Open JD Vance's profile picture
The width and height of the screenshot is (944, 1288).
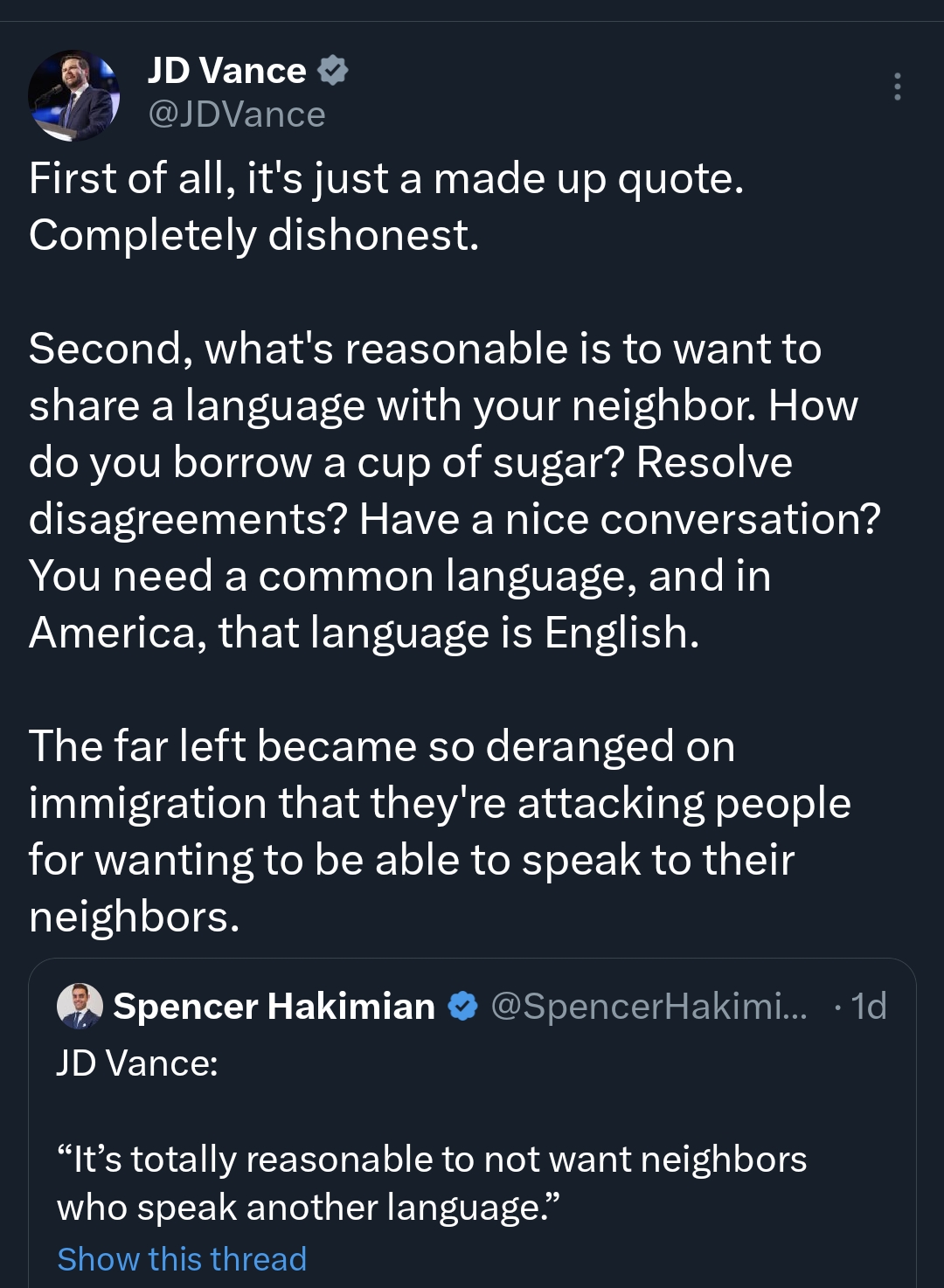73,95
